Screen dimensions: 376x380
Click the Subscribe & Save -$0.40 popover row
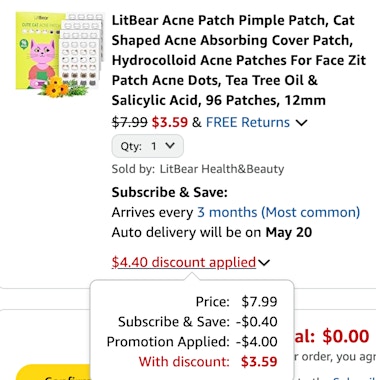pyautogui.click(x=198, y=322)
